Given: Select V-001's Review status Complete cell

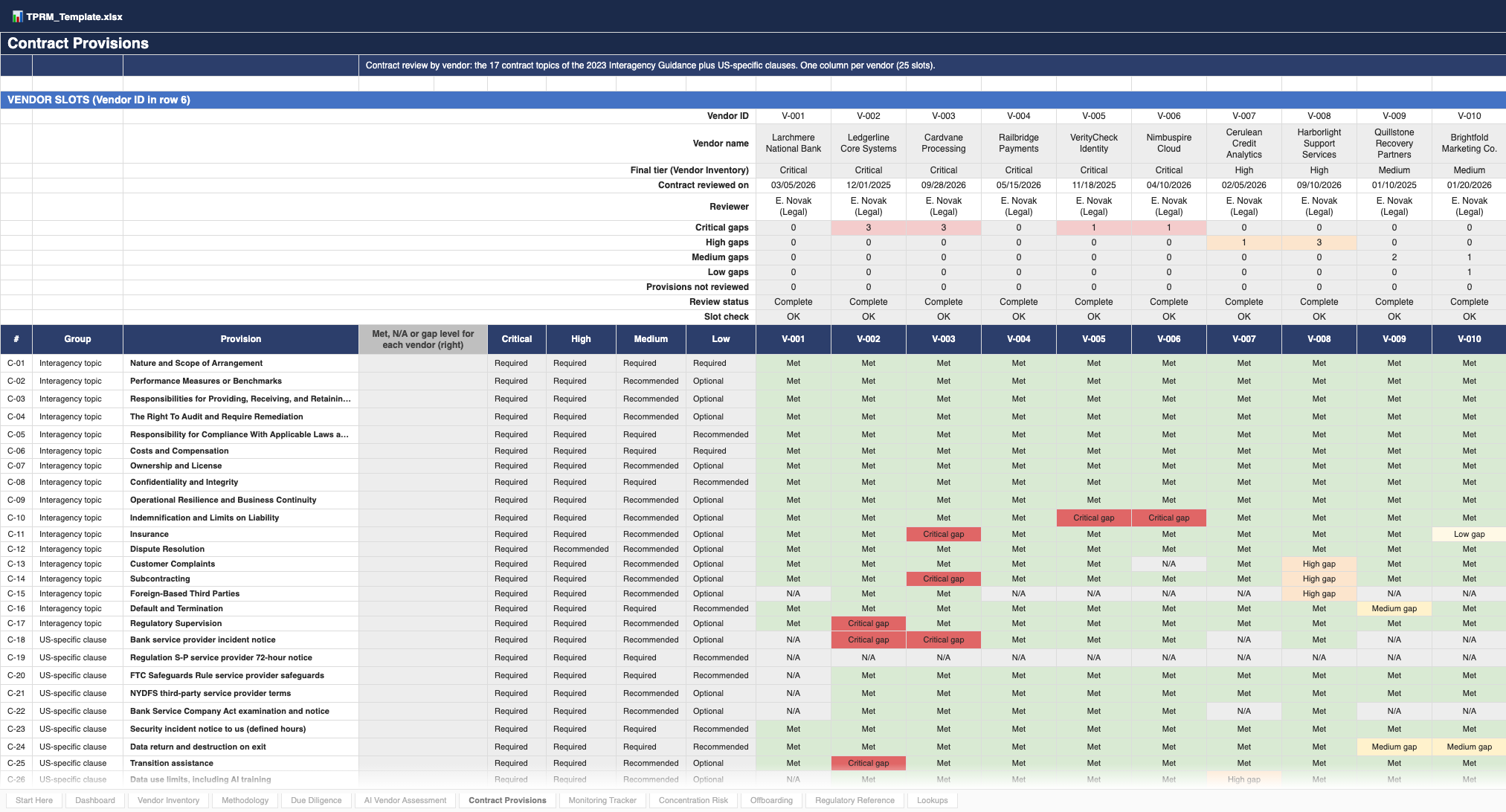Looking at the screenshot, I should click(794, 302).
